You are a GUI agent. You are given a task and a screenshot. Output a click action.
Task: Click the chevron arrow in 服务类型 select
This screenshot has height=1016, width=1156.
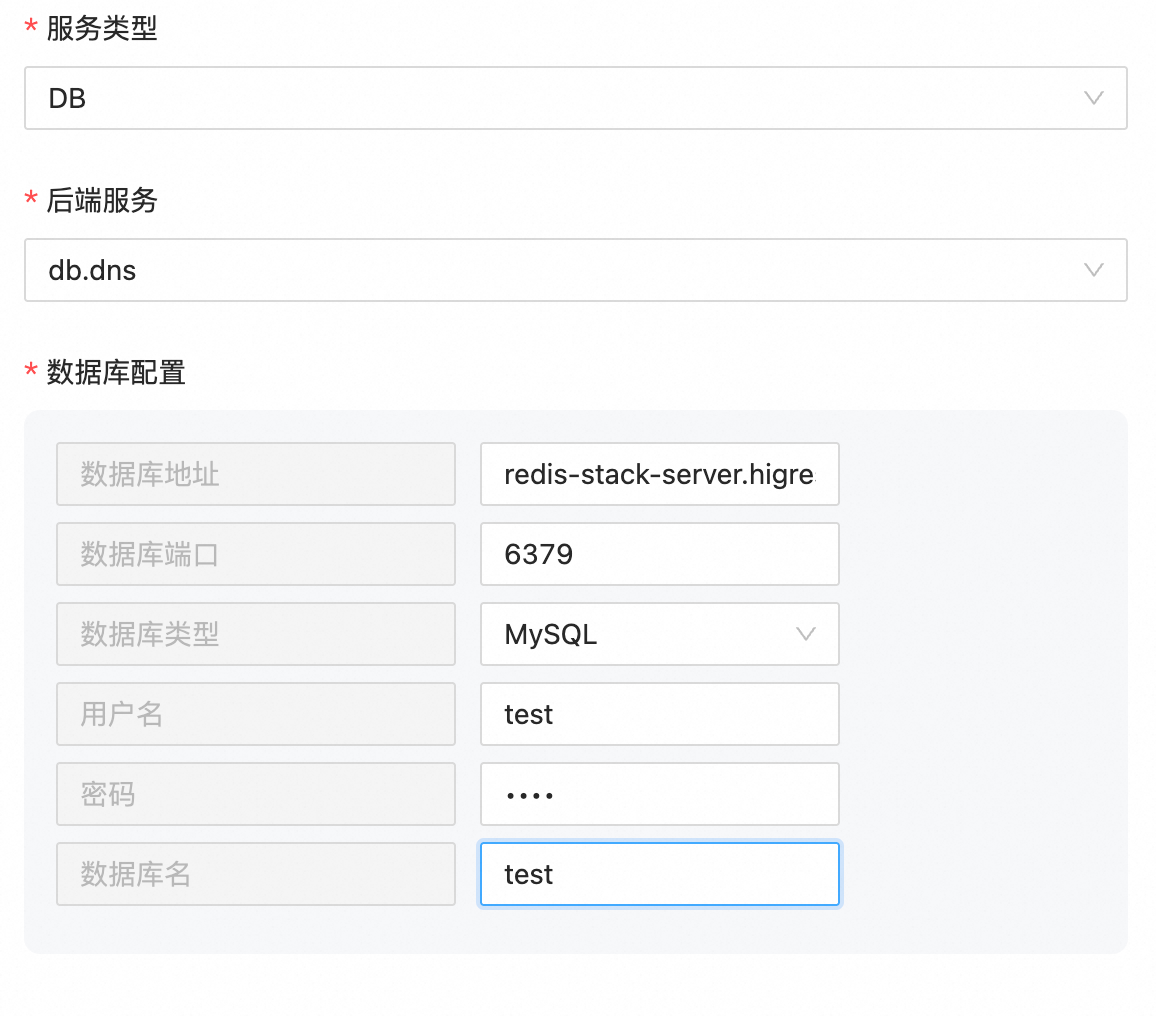point(1093,98)
